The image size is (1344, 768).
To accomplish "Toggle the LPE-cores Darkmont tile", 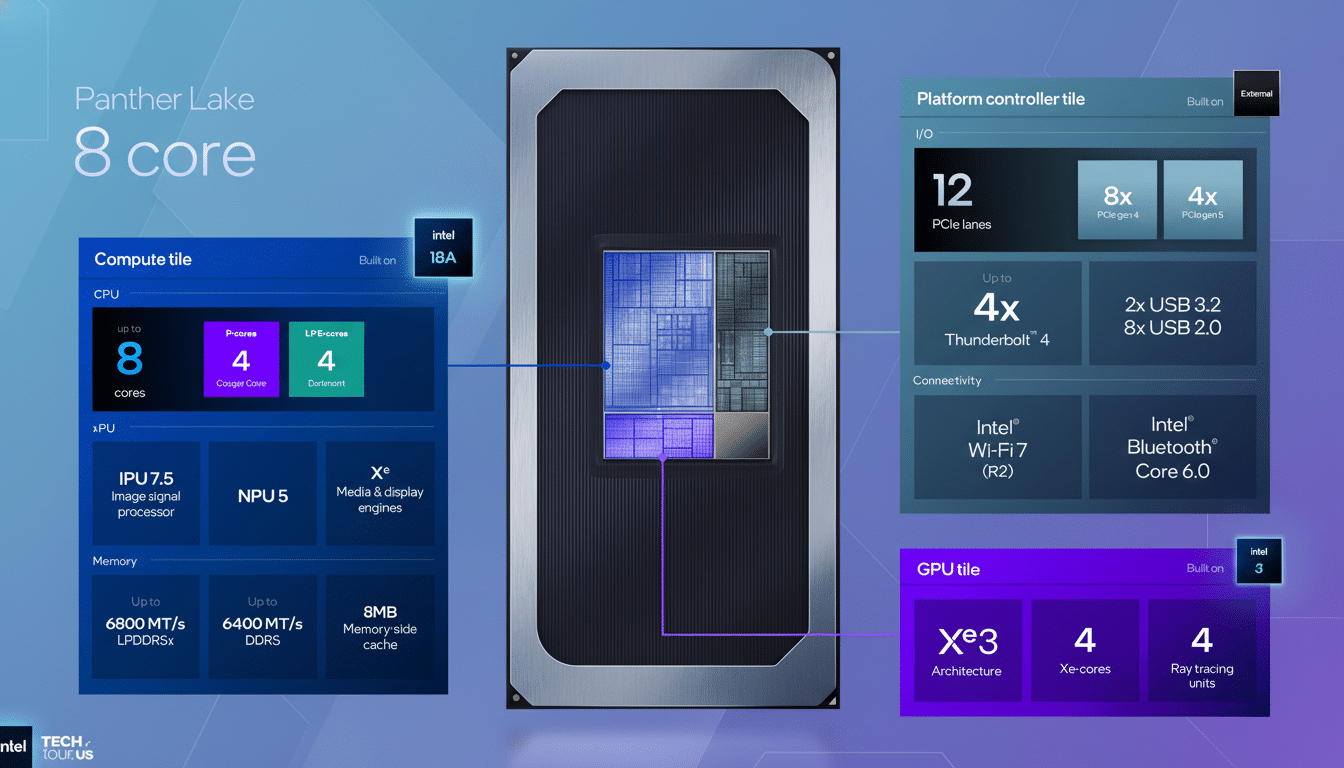I will (326, 359).
